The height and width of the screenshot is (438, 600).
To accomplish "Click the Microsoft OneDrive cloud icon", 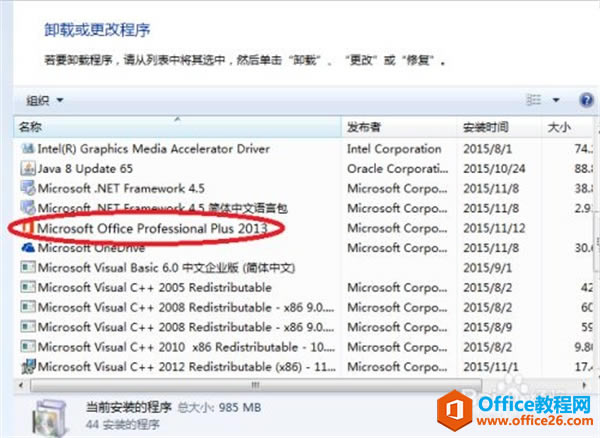I will pyautogui.click(x=28, y=247).
